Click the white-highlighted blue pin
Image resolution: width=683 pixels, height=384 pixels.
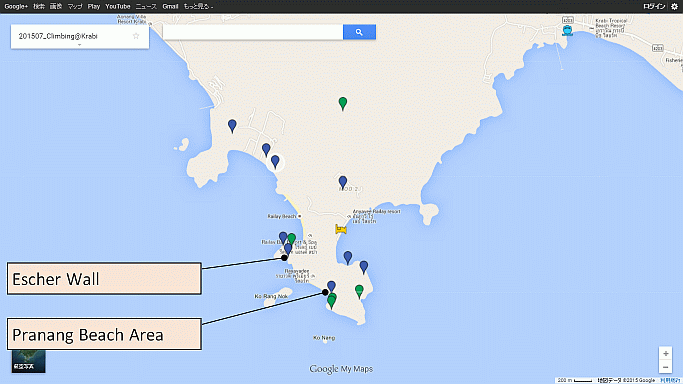[x=275, y=162]
